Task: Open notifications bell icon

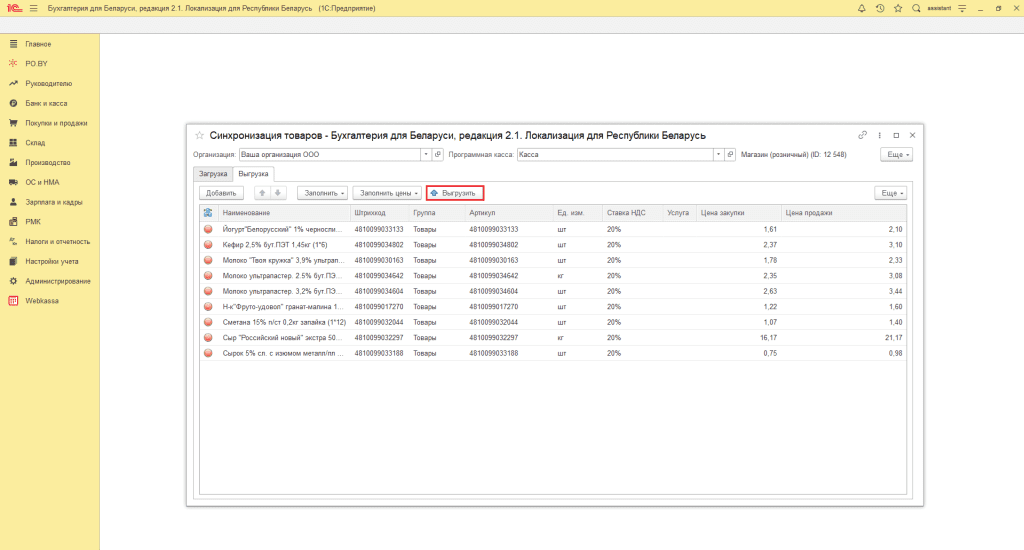Action: pyautogui.click(x=861, y=8)
